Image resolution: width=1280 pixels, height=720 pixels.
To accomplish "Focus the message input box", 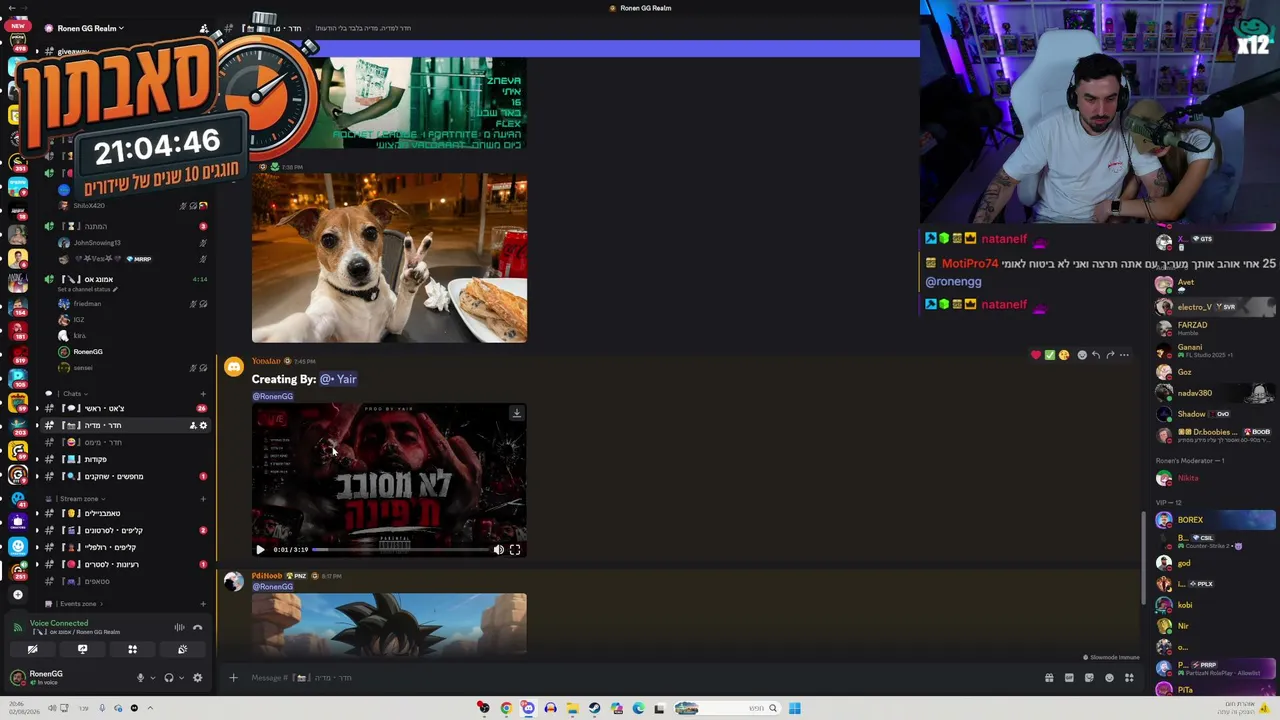I will tap(640, 678).
